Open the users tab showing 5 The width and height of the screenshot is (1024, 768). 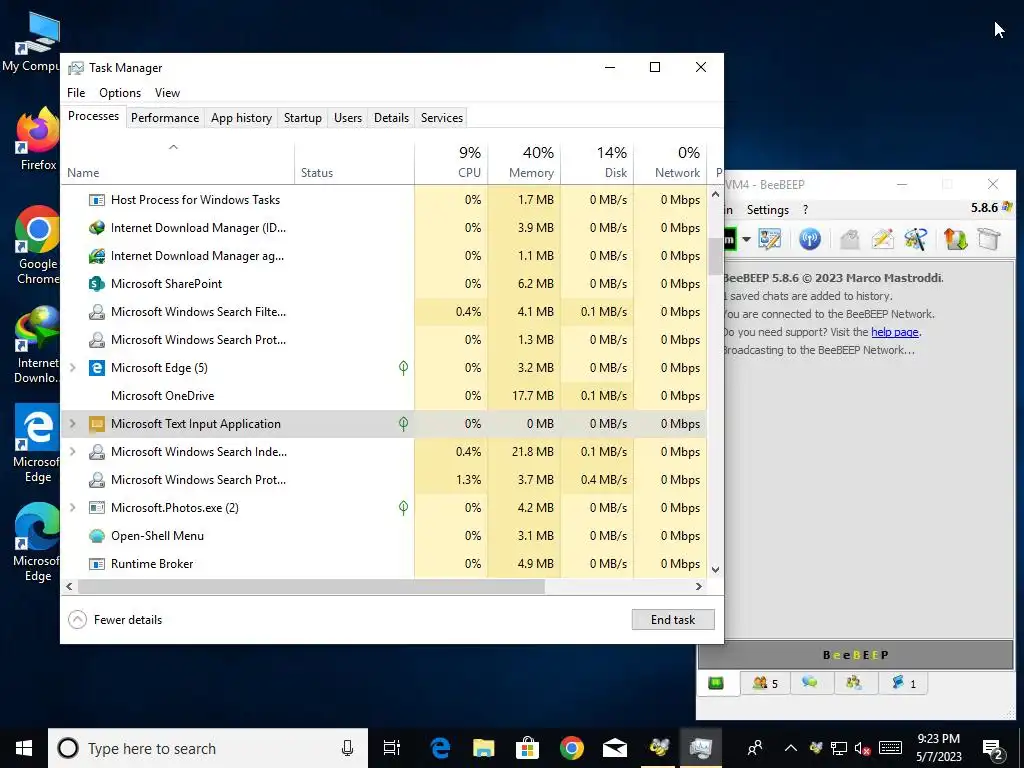point(765,683)
